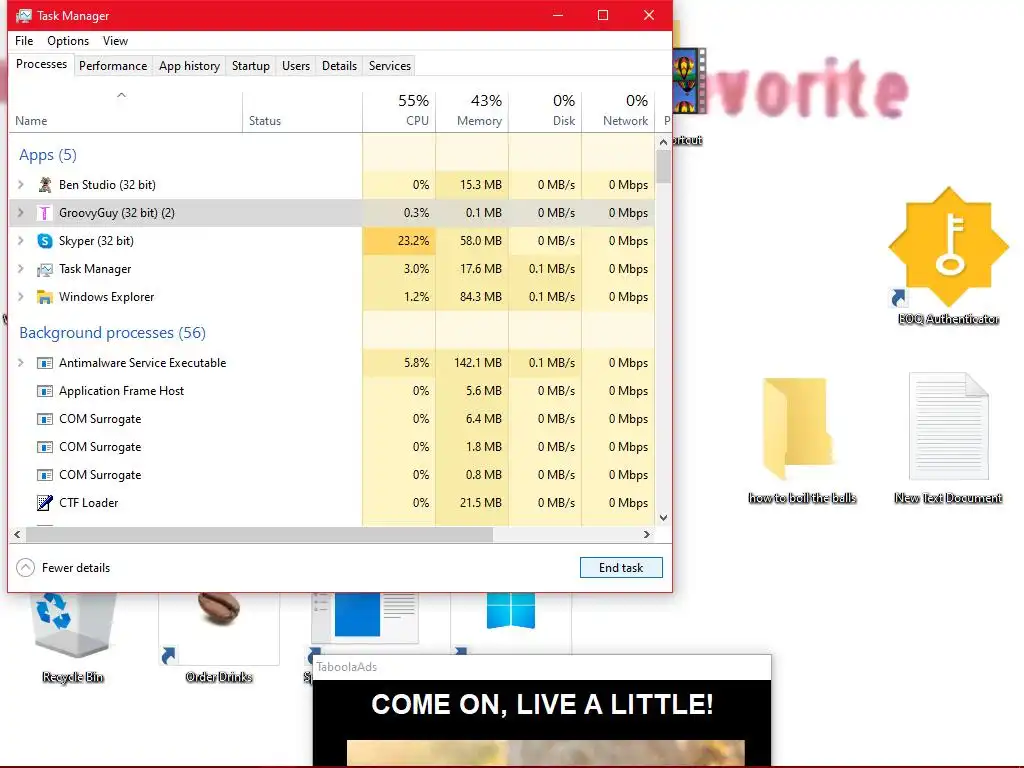The width and height of the screenshot is (1024, 768).
Task: Select the film strip balloon desktop icon
Action: (x=690, y=81)
